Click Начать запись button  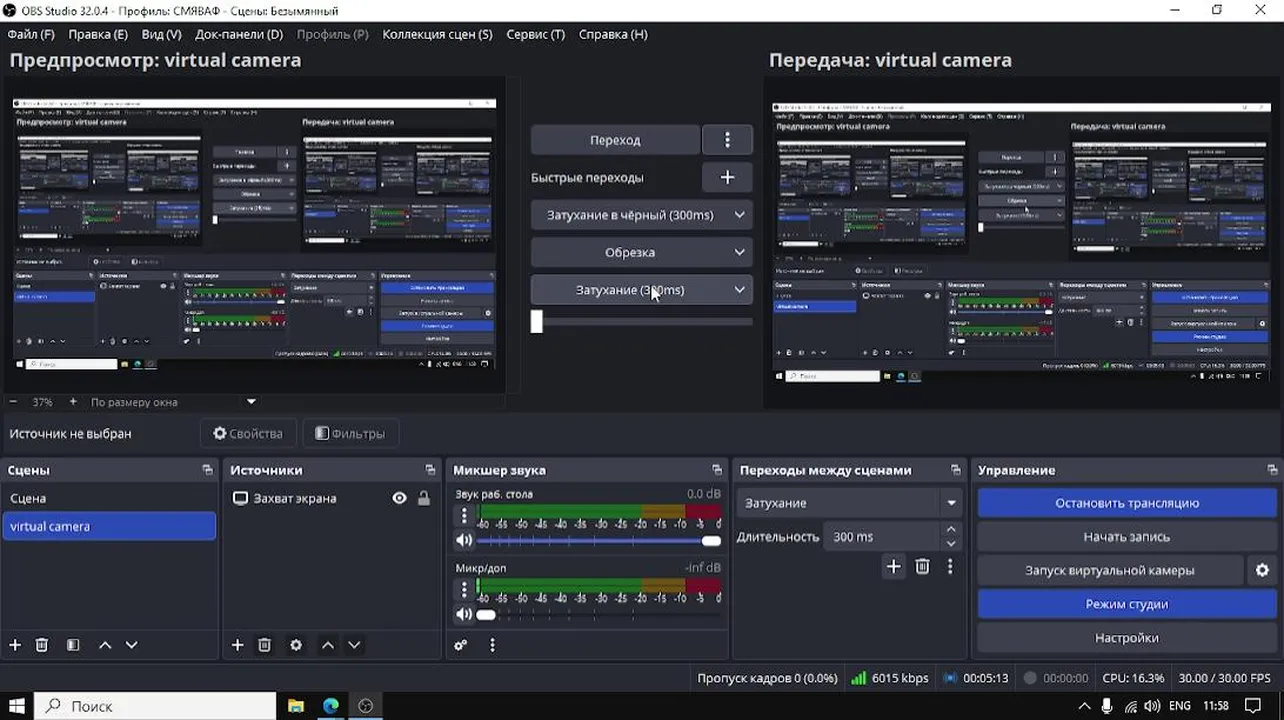tap(1127, 537)
